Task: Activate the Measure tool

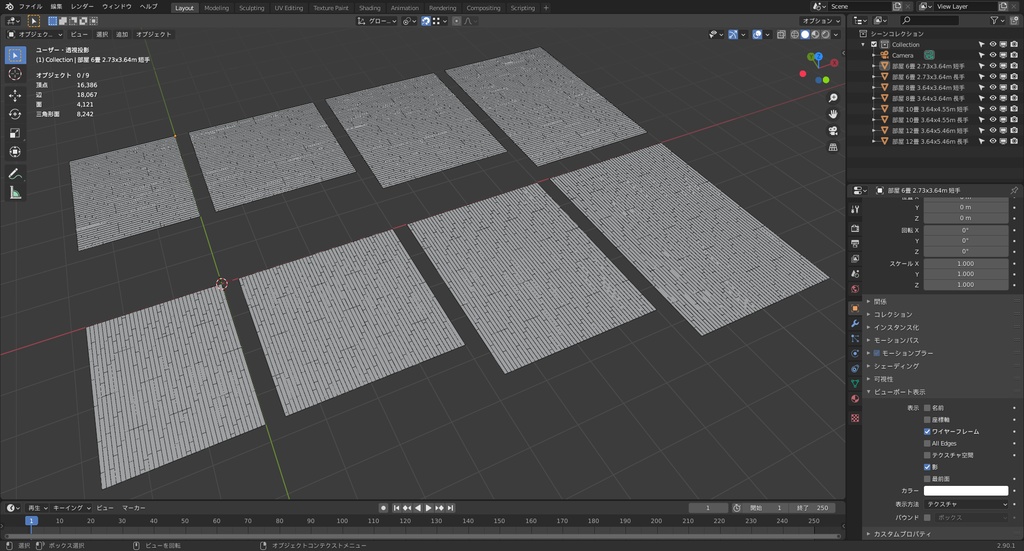Action: pyautogui.click(x=15, y=193)
